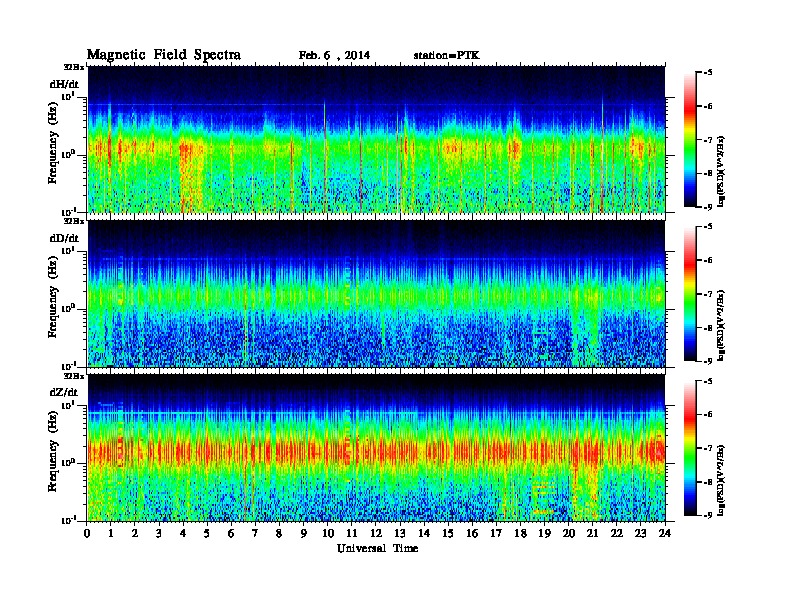The width and height of the screenshot is (792, 612).
Task: Click hour 3 tick label on time axis
Action: click(159, 533)
